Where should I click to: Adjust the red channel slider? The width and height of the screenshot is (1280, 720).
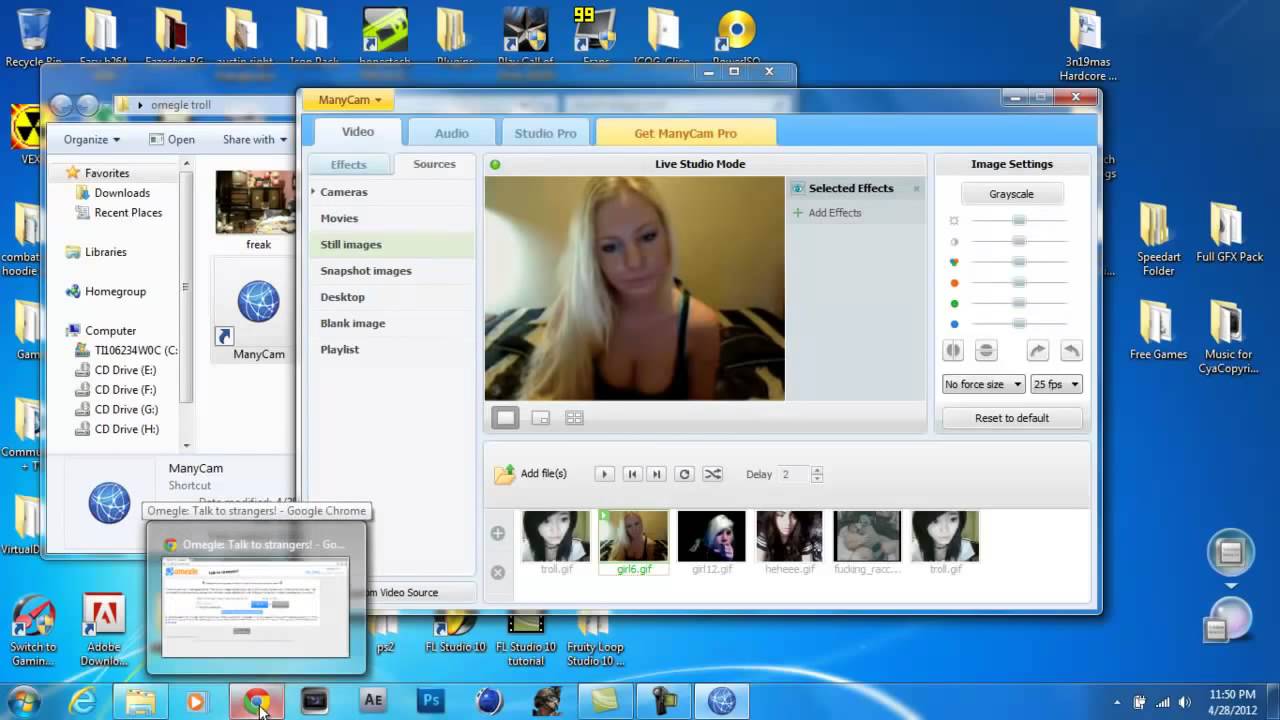(x=1018, y=283)
